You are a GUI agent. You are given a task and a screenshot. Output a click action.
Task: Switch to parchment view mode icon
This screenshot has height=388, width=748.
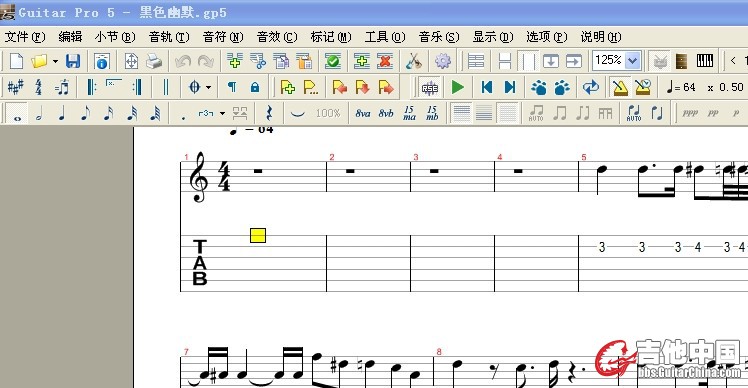(x=528, y=61)
